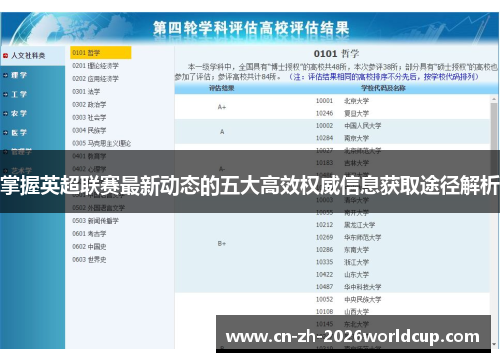This screenshot has height=362, width=500.
Task: Select the highlighted 0101 哲学 subject
Action: (101, 53)
